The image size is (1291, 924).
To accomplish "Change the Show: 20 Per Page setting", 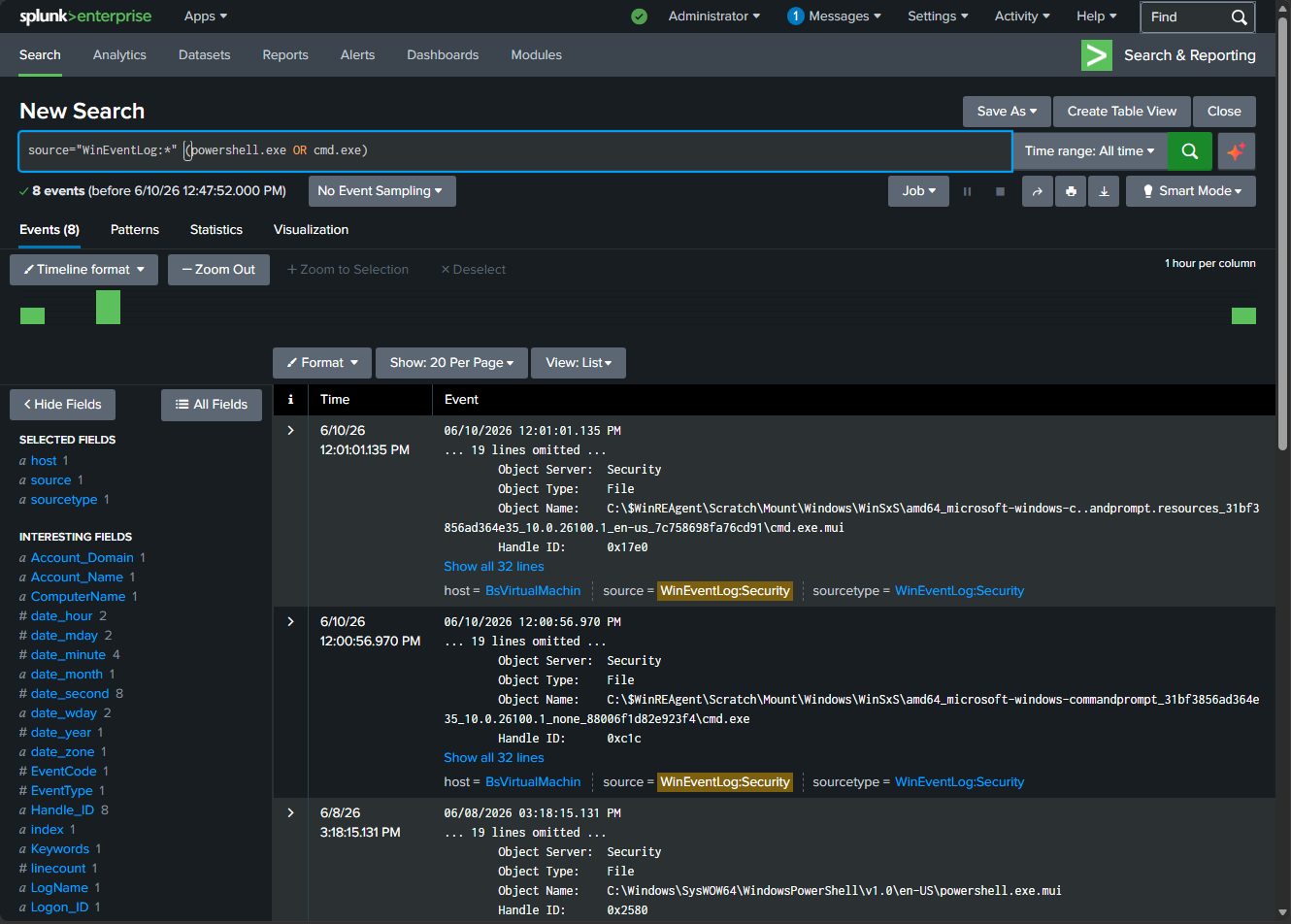I will click(x=451, y=363).
